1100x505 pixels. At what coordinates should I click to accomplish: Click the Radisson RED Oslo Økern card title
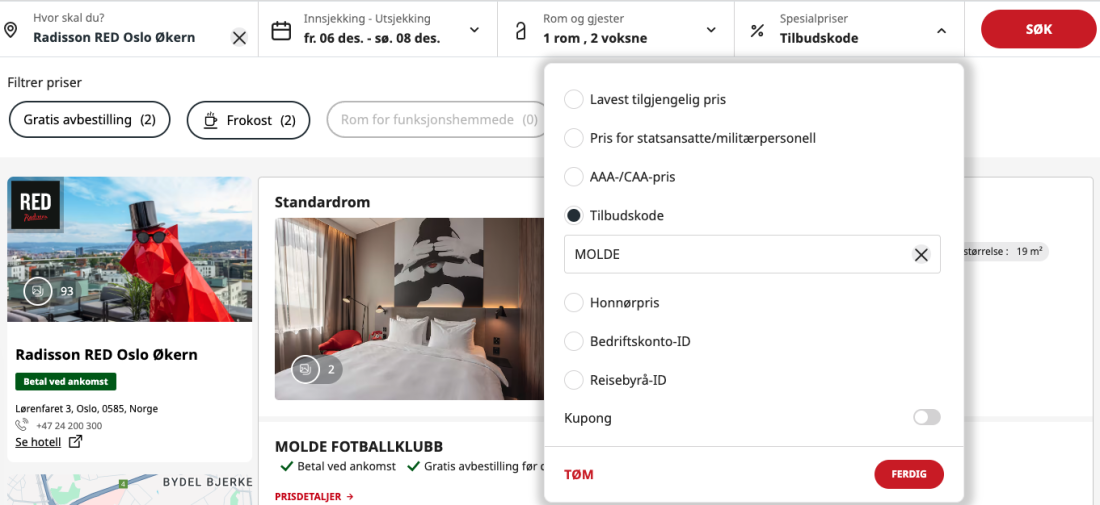107,355
